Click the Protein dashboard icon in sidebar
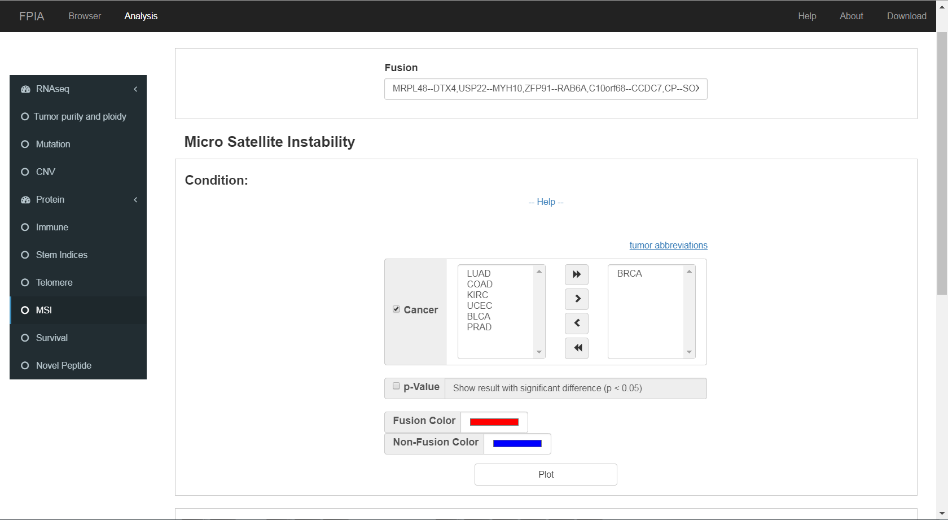 25,200
